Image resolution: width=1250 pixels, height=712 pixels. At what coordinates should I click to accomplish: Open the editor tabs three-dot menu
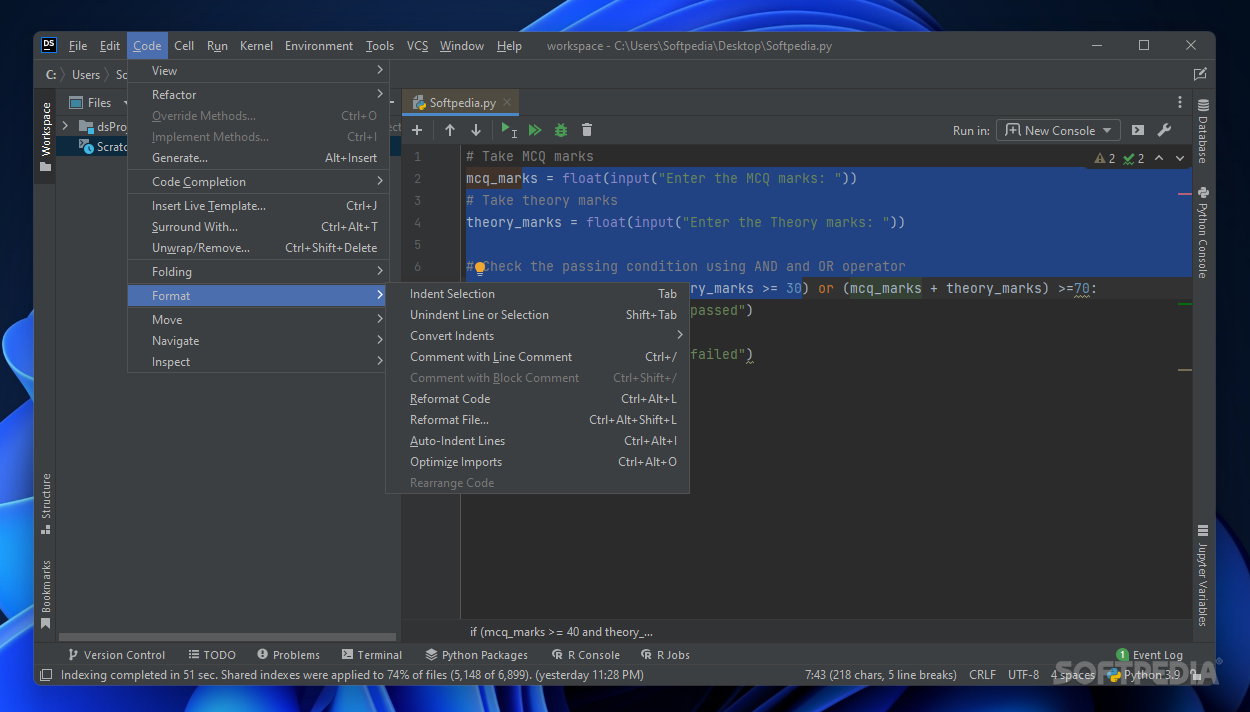click(1180, 102)
